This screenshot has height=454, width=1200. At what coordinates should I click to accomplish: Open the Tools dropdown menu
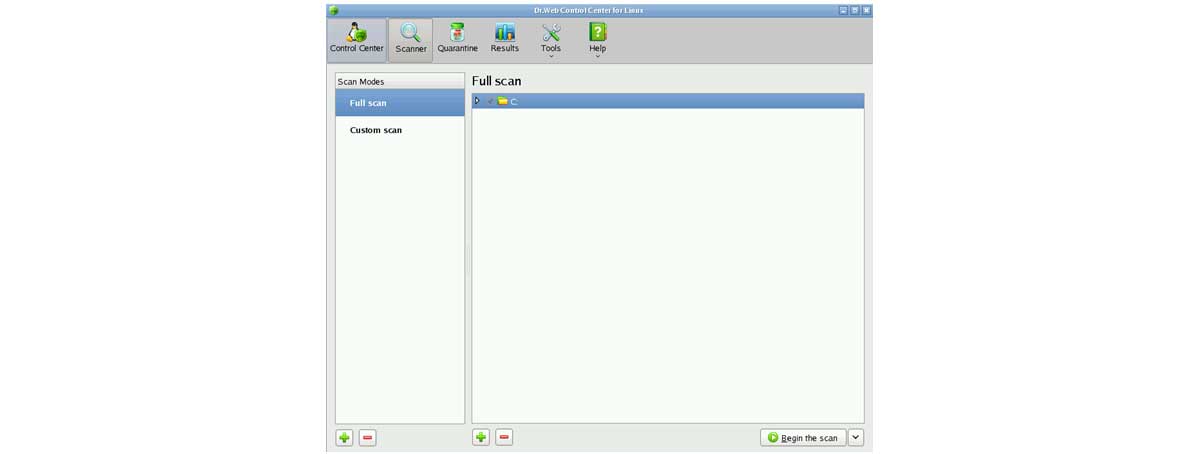[551, 40]
